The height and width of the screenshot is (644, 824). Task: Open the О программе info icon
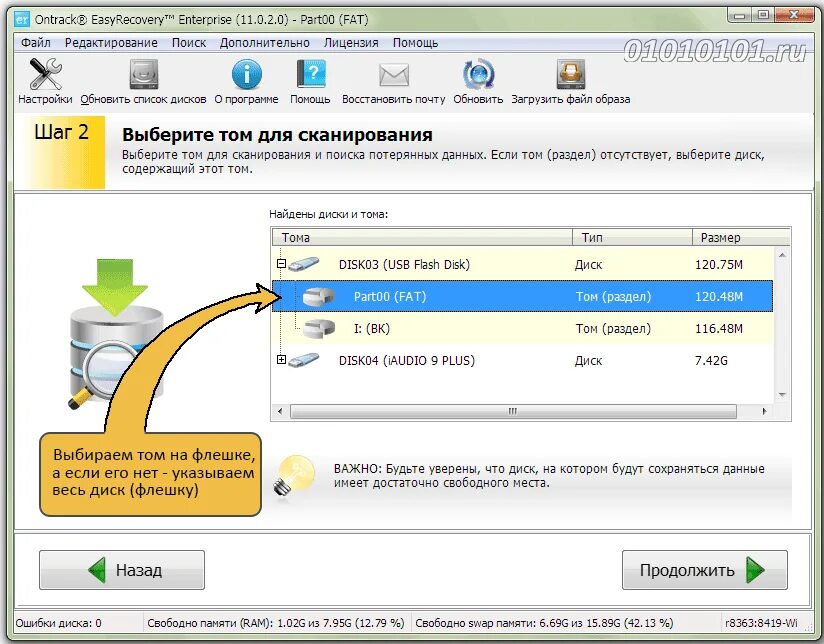246,74
